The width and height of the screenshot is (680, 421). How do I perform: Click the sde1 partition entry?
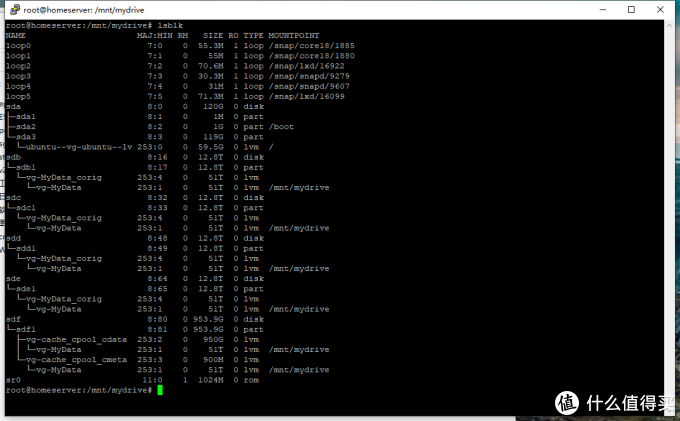(26, 289)
